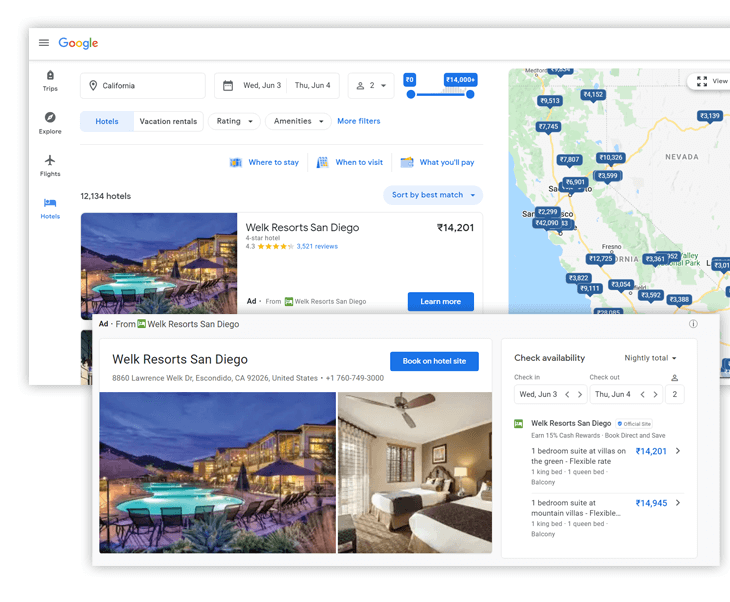Open the Welk Resorts listing thumbnail

click(x=159, y=266)
